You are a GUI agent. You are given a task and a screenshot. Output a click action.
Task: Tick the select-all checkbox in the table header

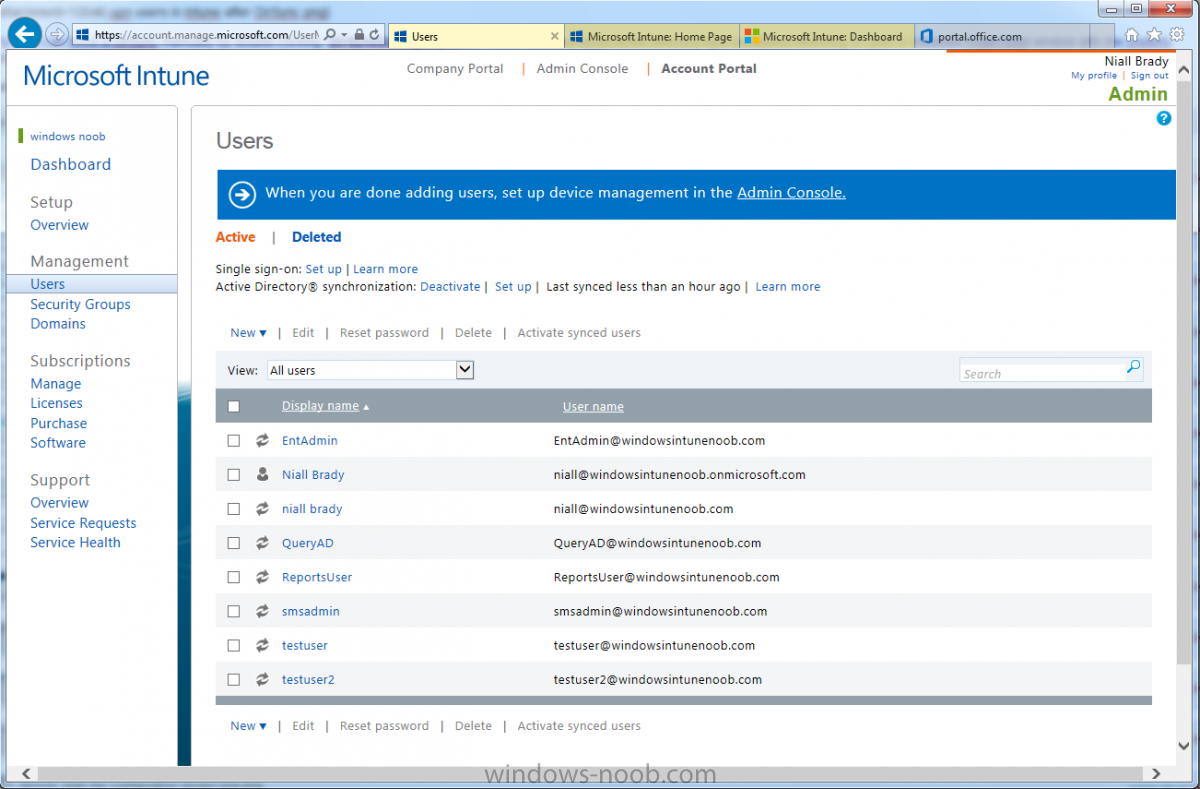click(x=234, y=406)
